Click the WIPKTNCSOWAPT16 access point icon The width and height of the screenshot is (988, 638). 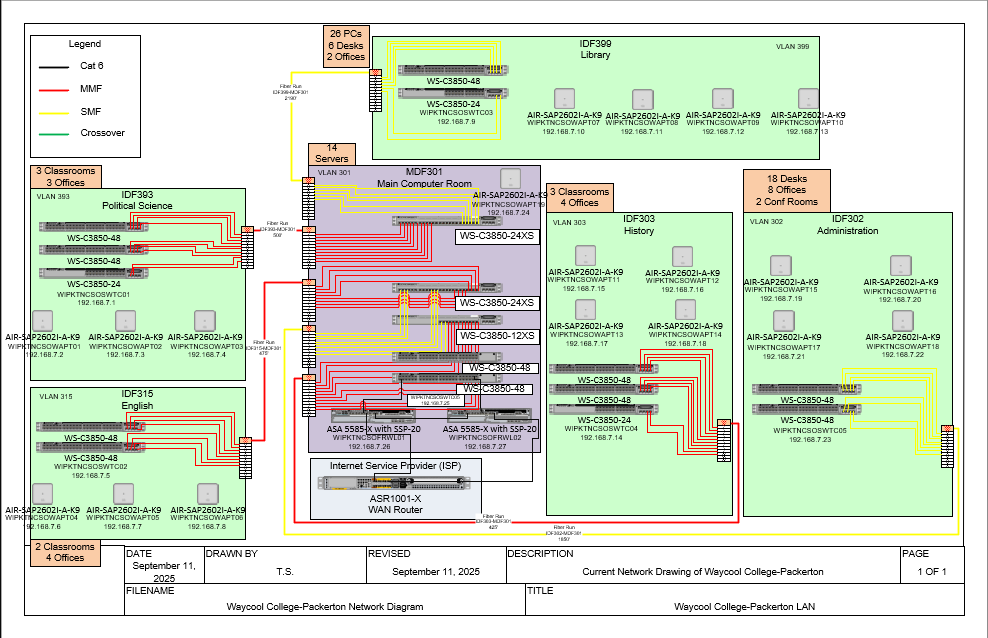(900, 266)
